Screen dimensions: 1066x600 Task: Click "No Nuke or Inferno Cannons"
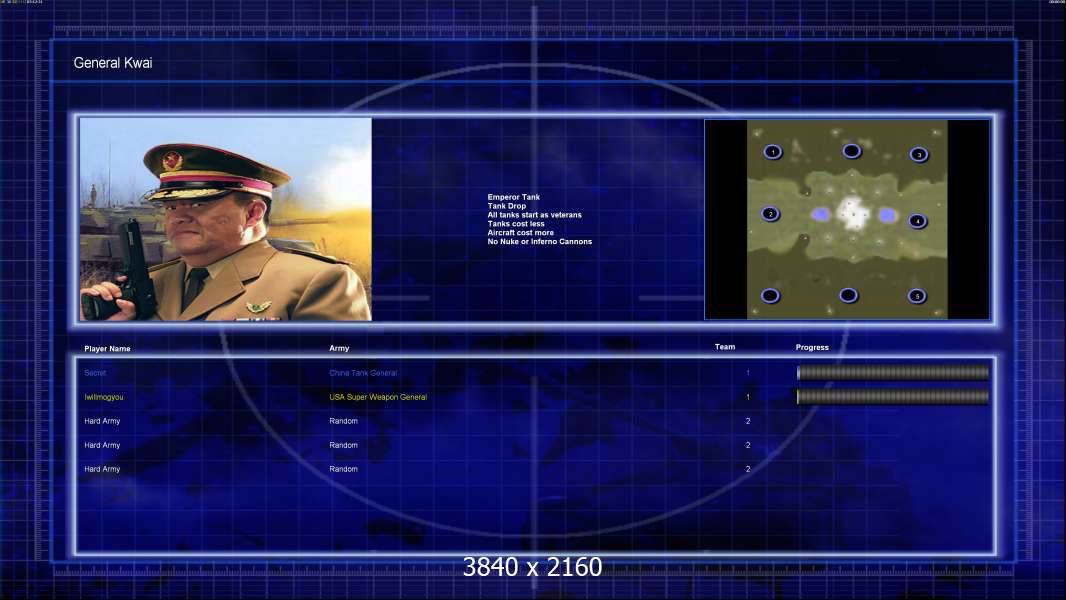[x=539, y=241]
